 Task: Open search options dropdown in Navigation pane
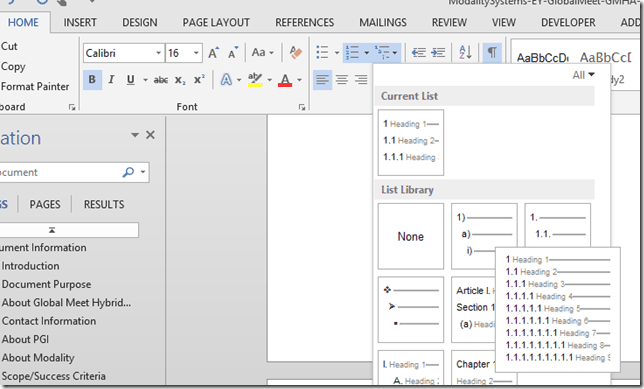click(x=143, y=172)
